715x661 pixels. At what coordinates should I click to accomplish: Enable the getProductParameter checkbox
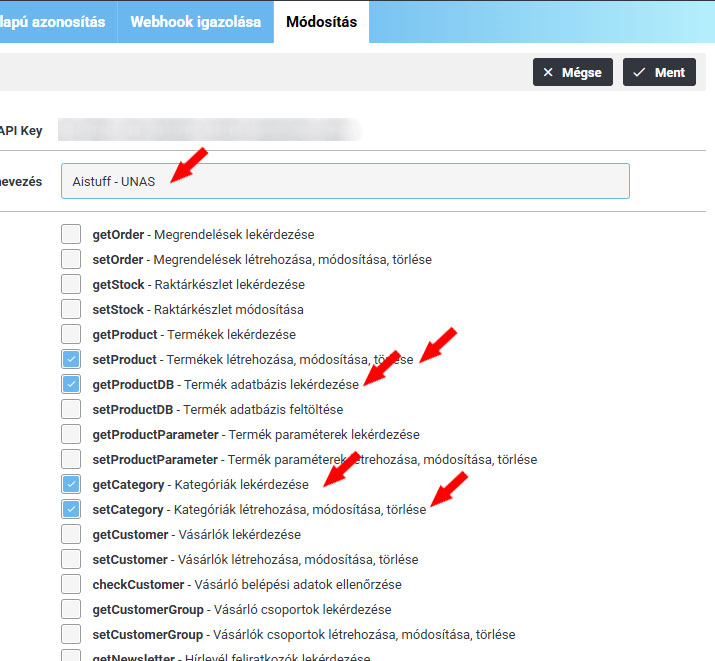coord(71,434)
